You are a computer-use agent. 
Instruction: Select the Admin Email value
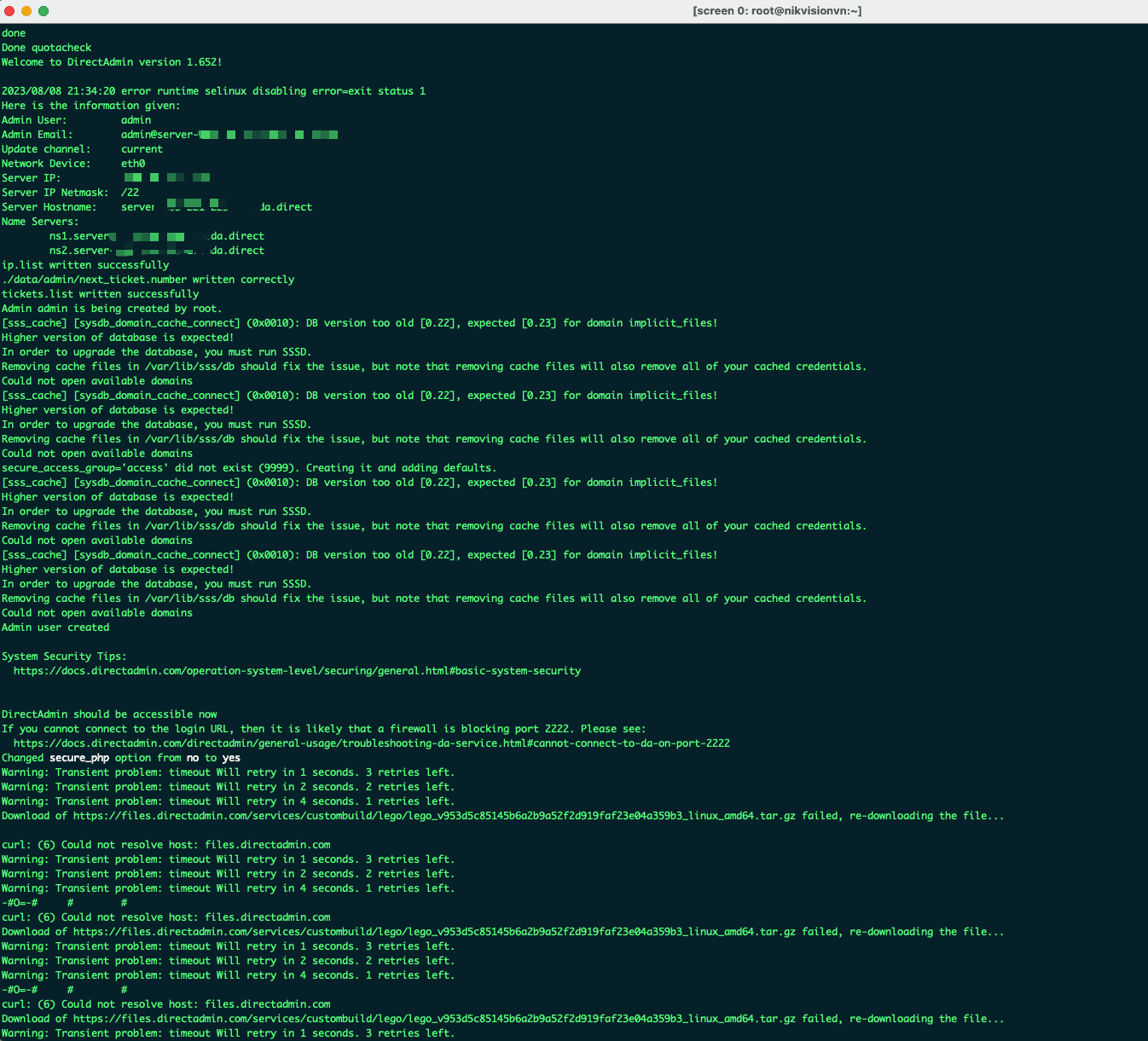229,135
